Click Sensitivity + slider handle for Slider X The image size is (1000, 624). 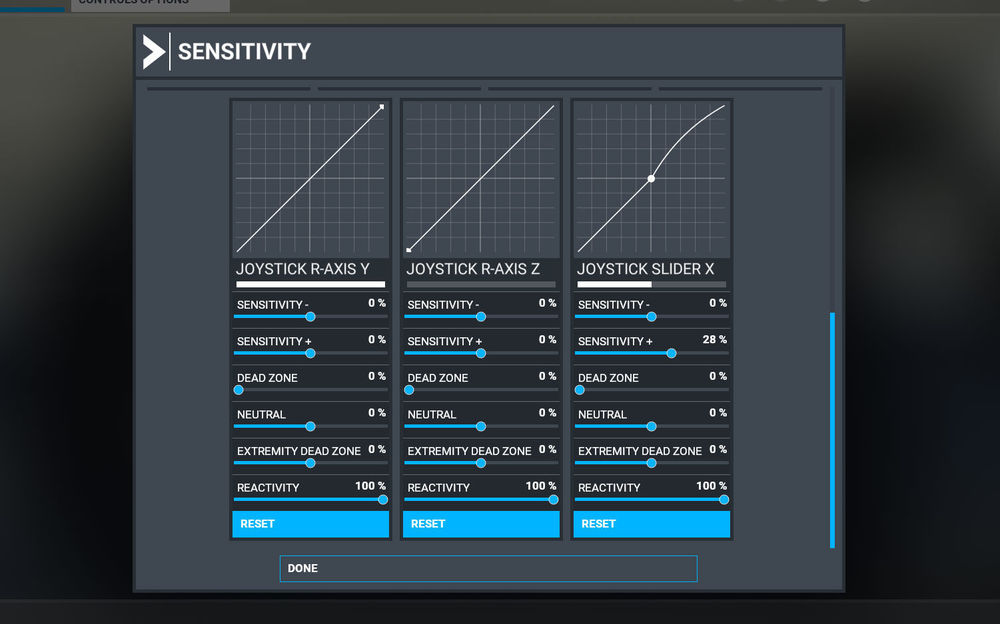point(671,353)
